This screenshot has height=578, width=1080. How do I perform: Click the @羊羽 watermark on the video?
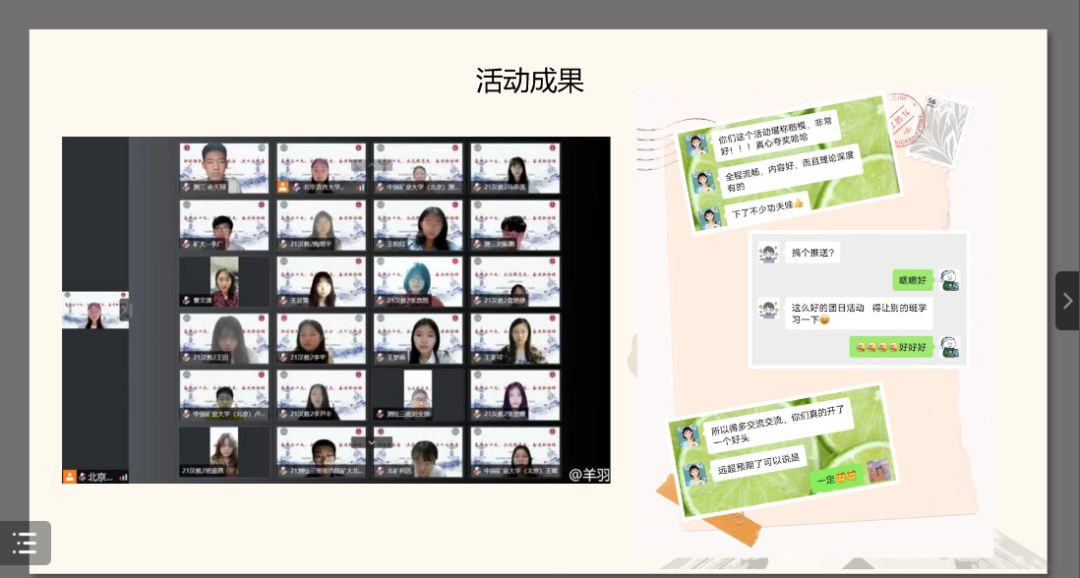click(x=588, y=474)
